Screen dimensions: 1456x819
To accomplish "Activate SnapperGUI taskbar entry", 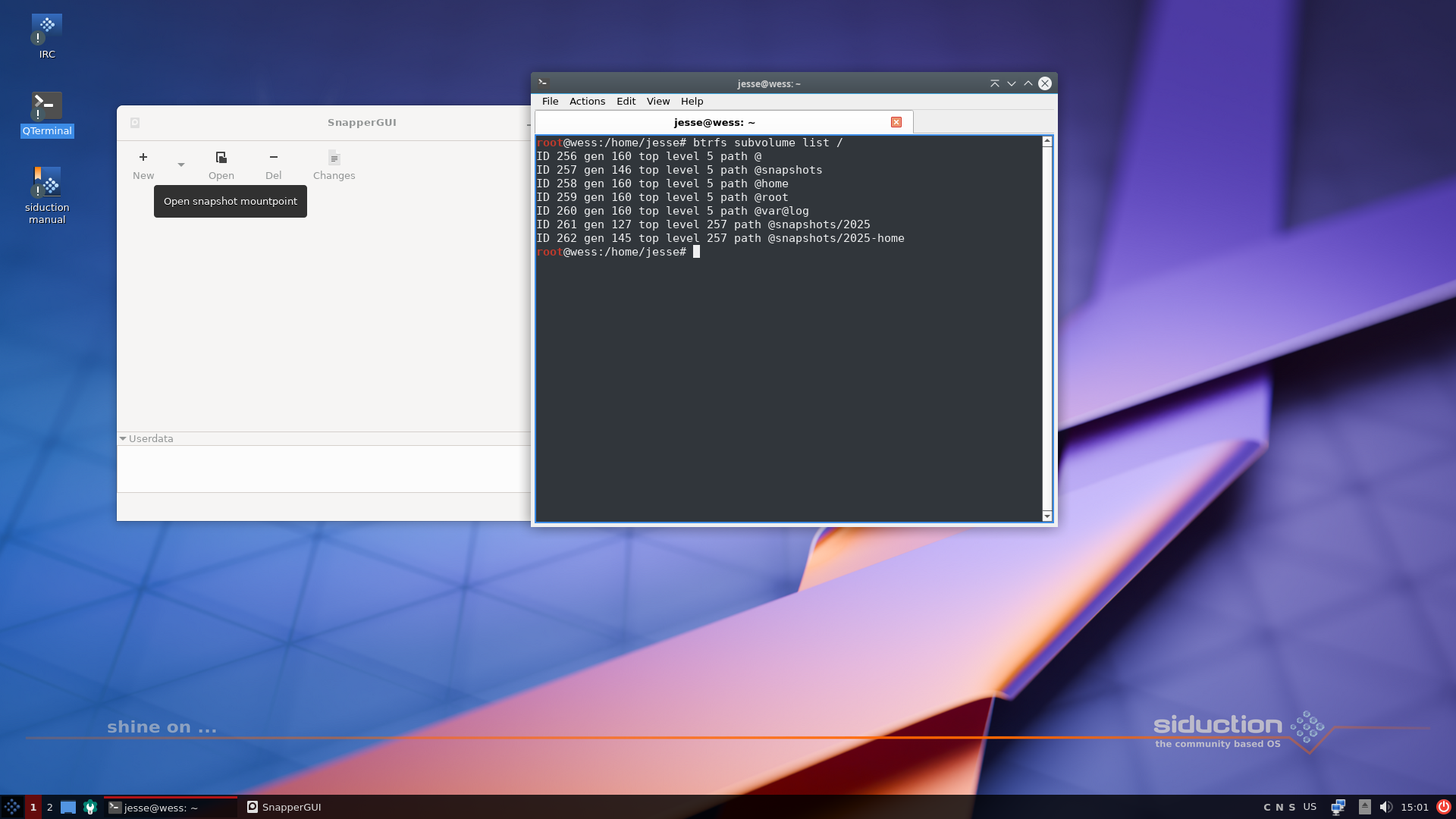I will (x=284, y=807).
